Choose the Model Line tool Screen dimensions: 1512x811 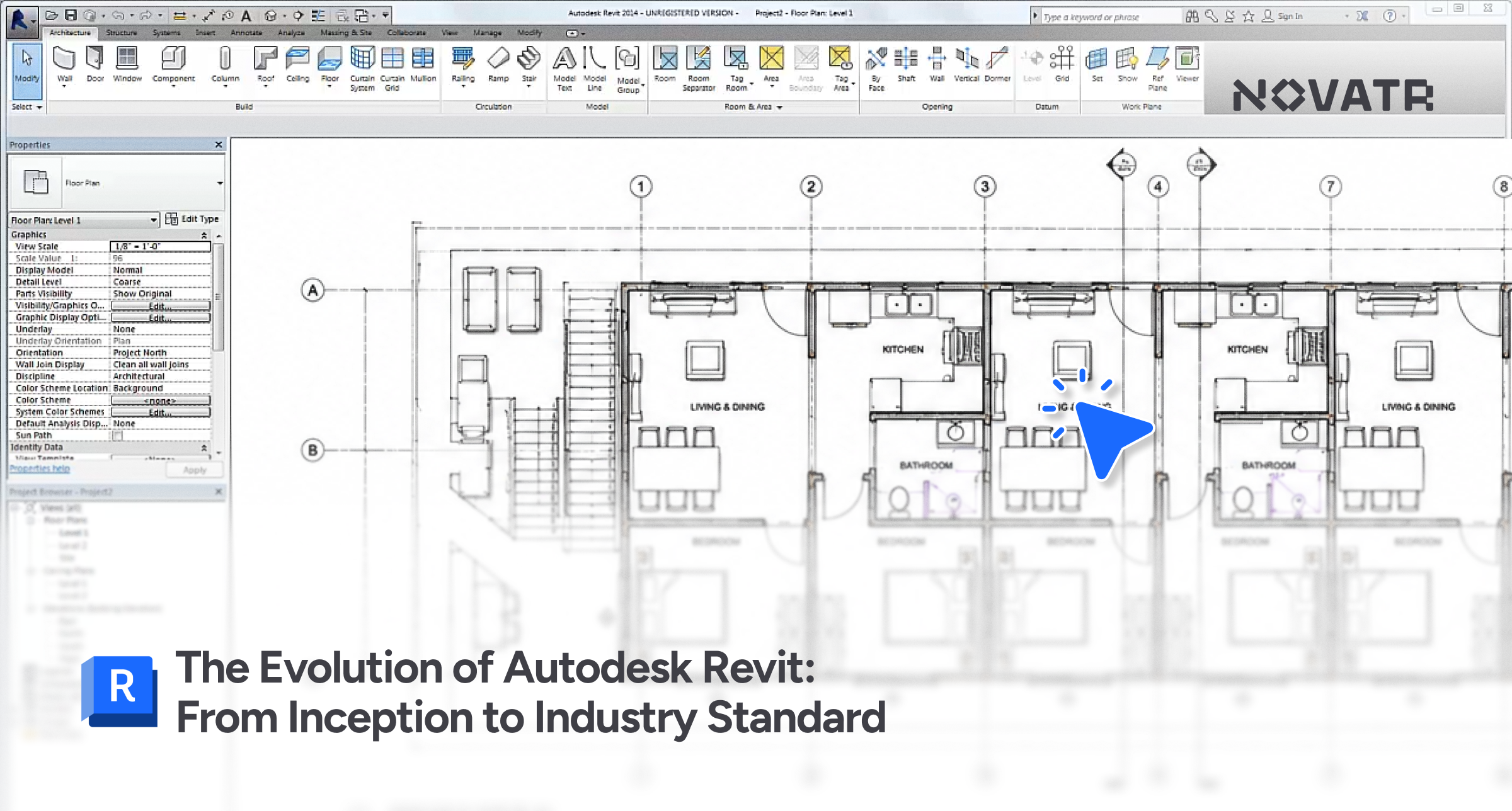coord(595,69)
